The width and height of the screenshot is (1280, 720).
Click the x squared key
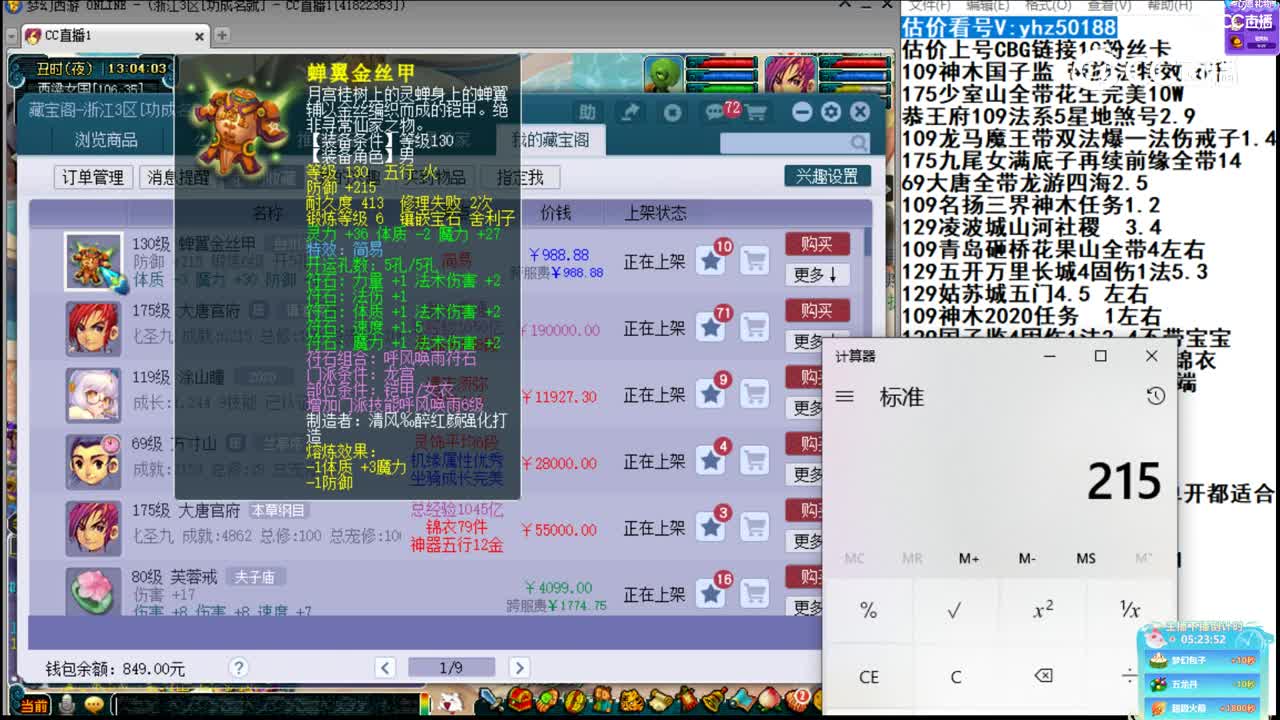(1042, 610)
